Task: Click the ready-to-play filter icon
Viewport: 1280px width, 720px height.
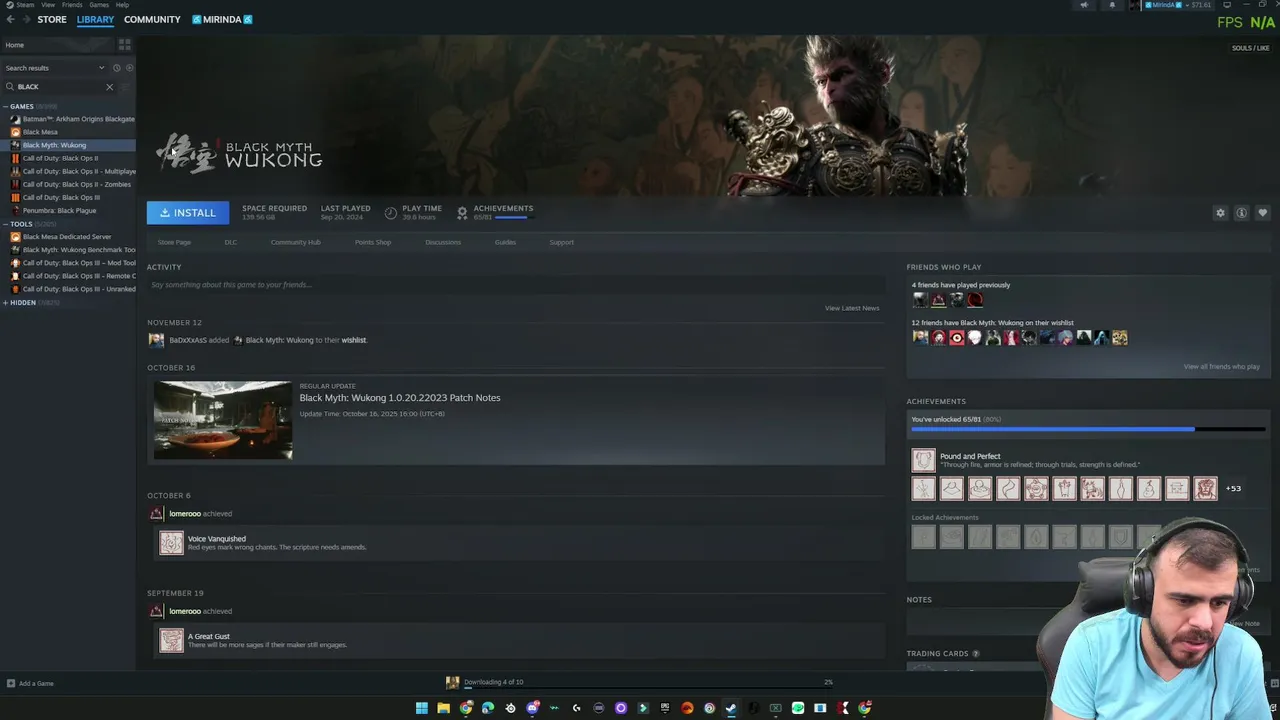Action: [x=129, y=68]
